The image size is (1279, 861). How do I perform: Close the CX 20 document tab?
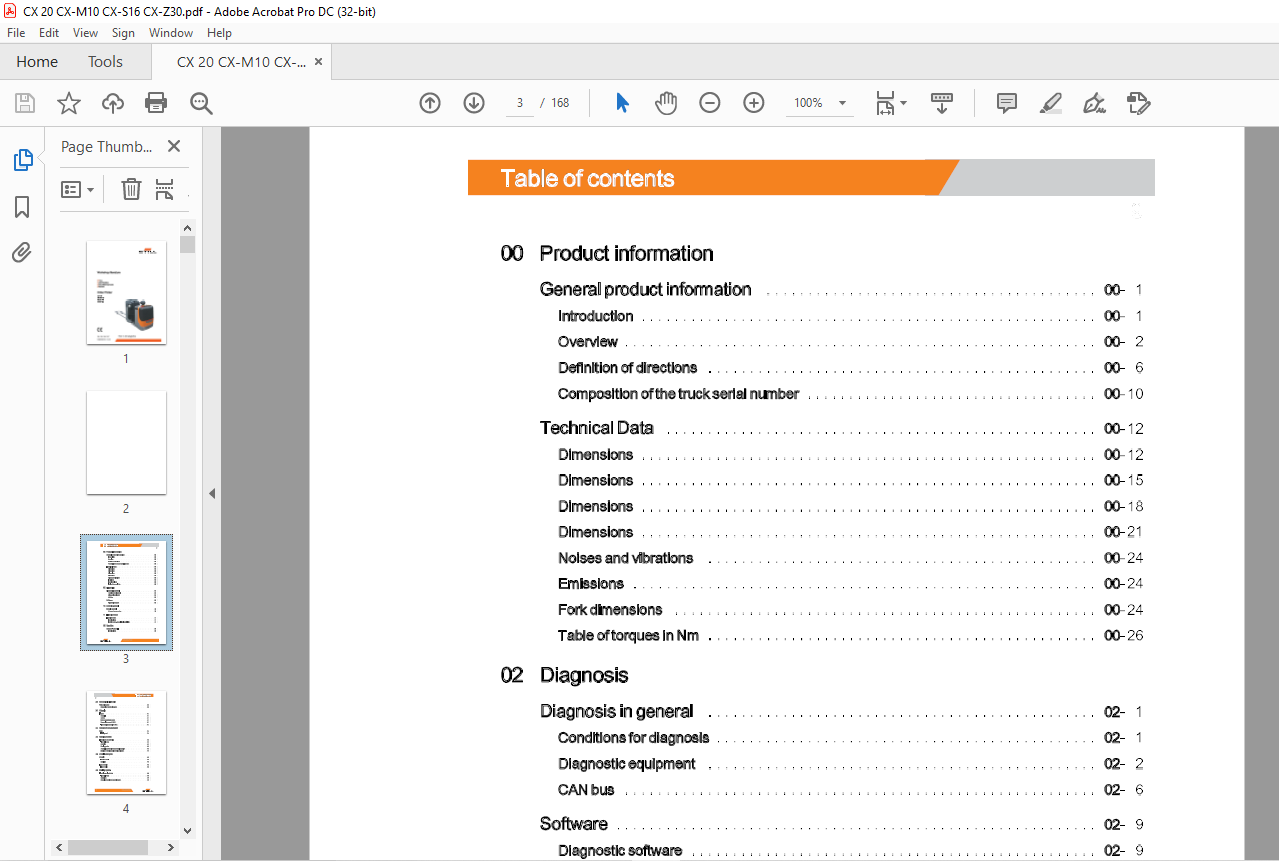[319, 62]
